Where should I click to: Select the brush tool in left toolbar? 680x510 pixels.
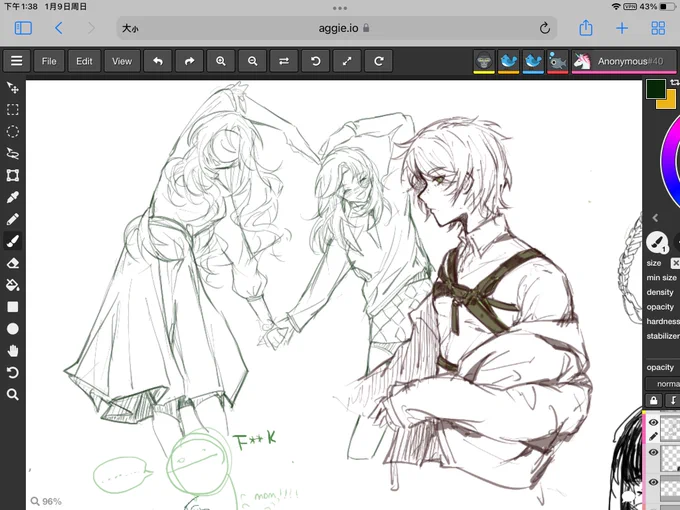(13, 241)
